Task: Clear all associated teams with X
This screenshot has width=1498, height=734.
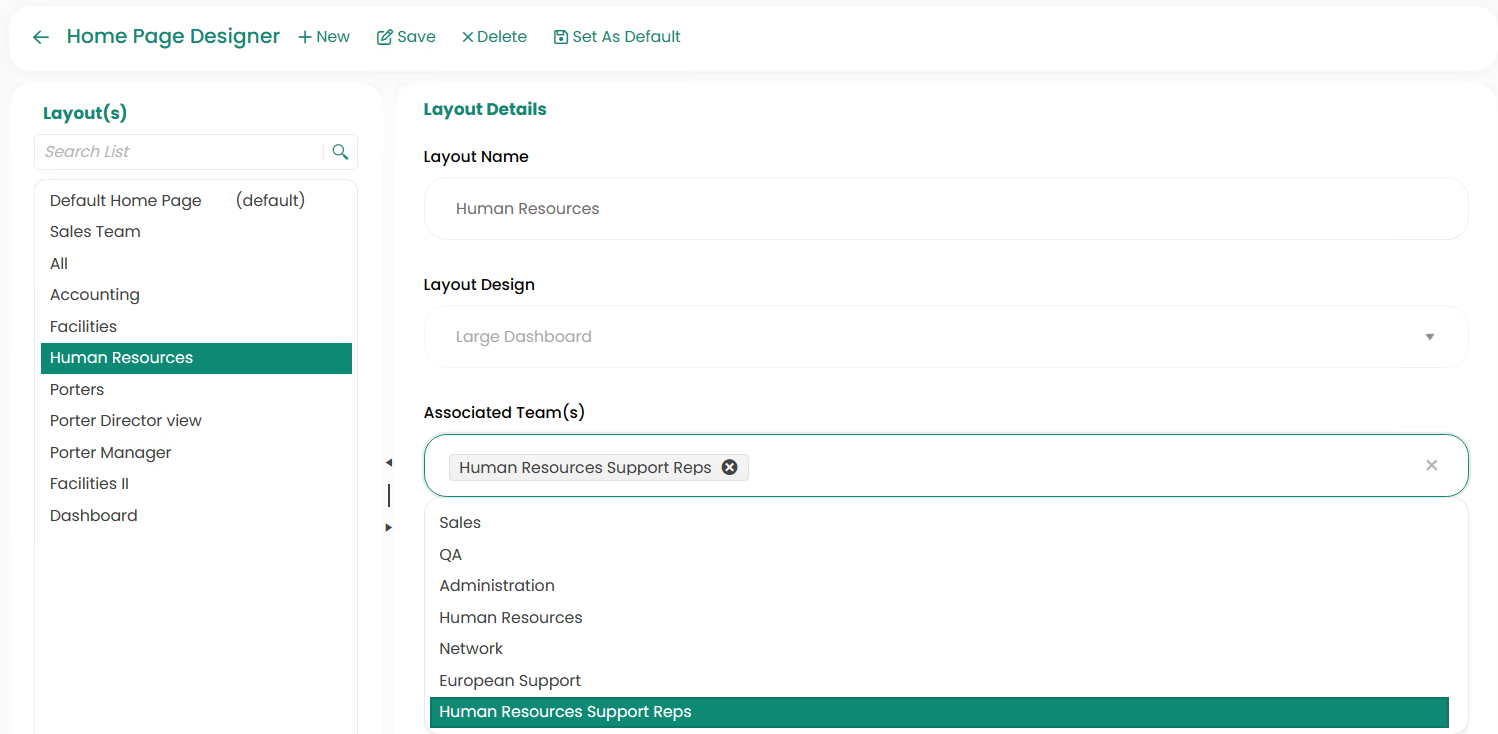Action: pos(1431,465)
